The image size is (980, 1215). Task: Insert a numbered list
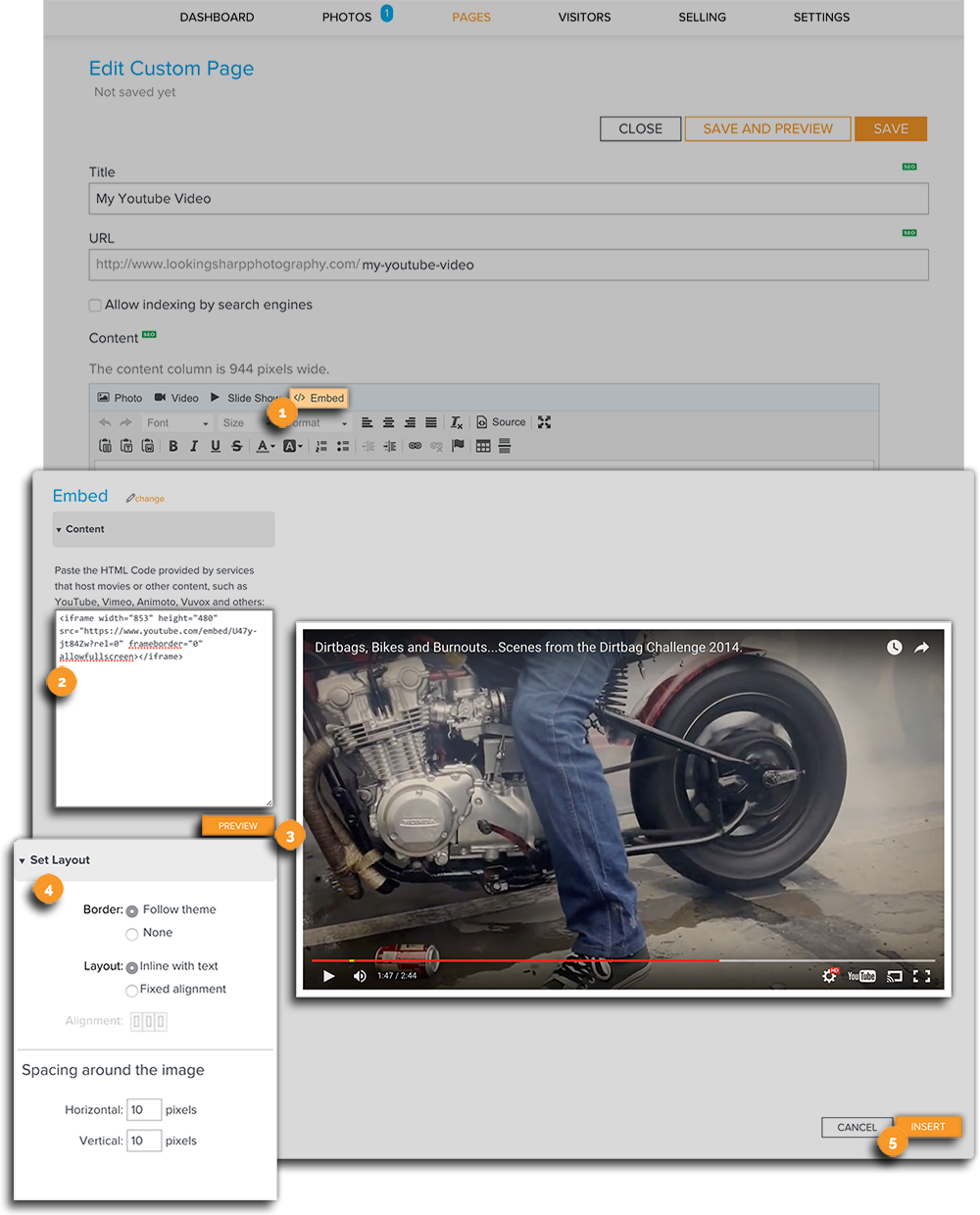[x=321, y=446]
